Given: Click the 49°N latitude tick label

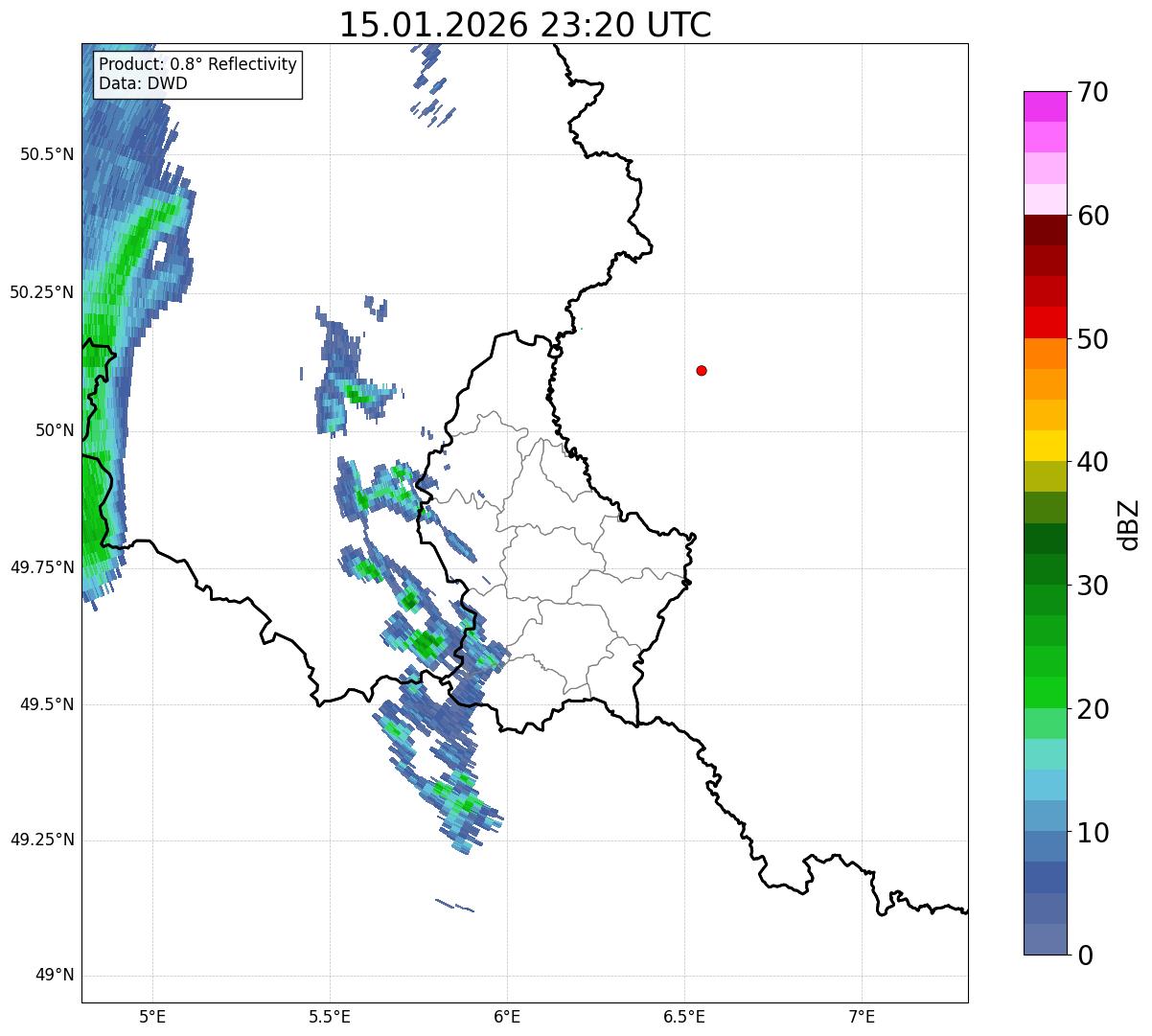Looking at the screenshot, I should (x=56, y=976).
